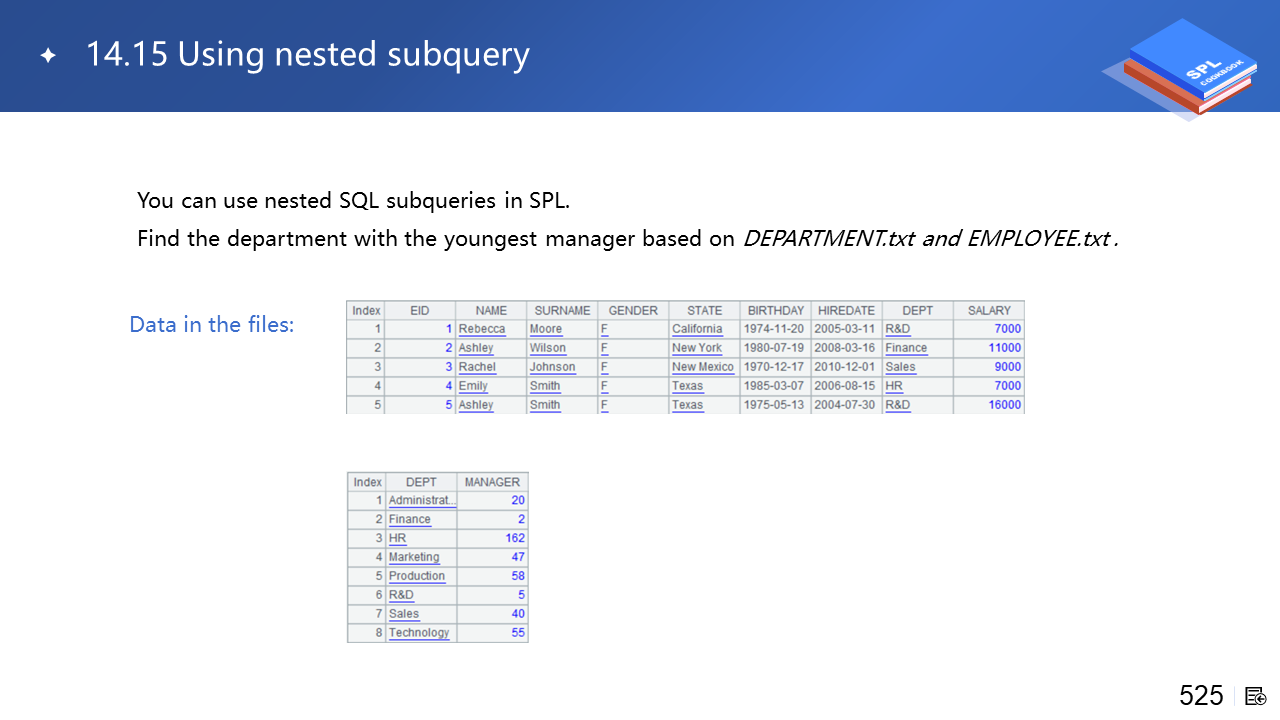The width and height of the screenshot is (1280, 720).
Task: Click the New Mexico state link
Action: click(702, 367)
